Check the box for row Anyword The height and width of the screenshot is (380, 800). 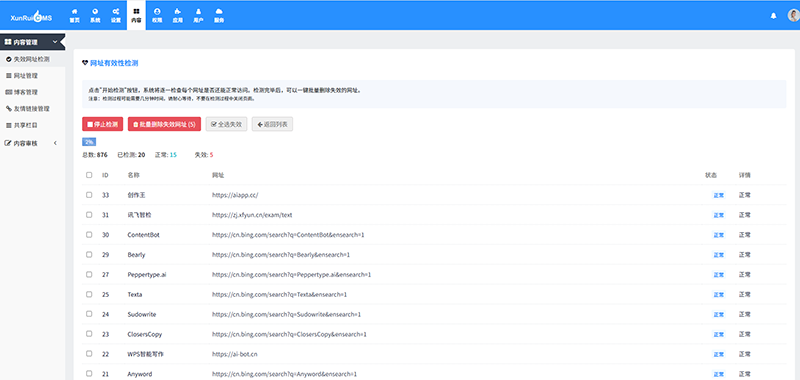point(89,374)
